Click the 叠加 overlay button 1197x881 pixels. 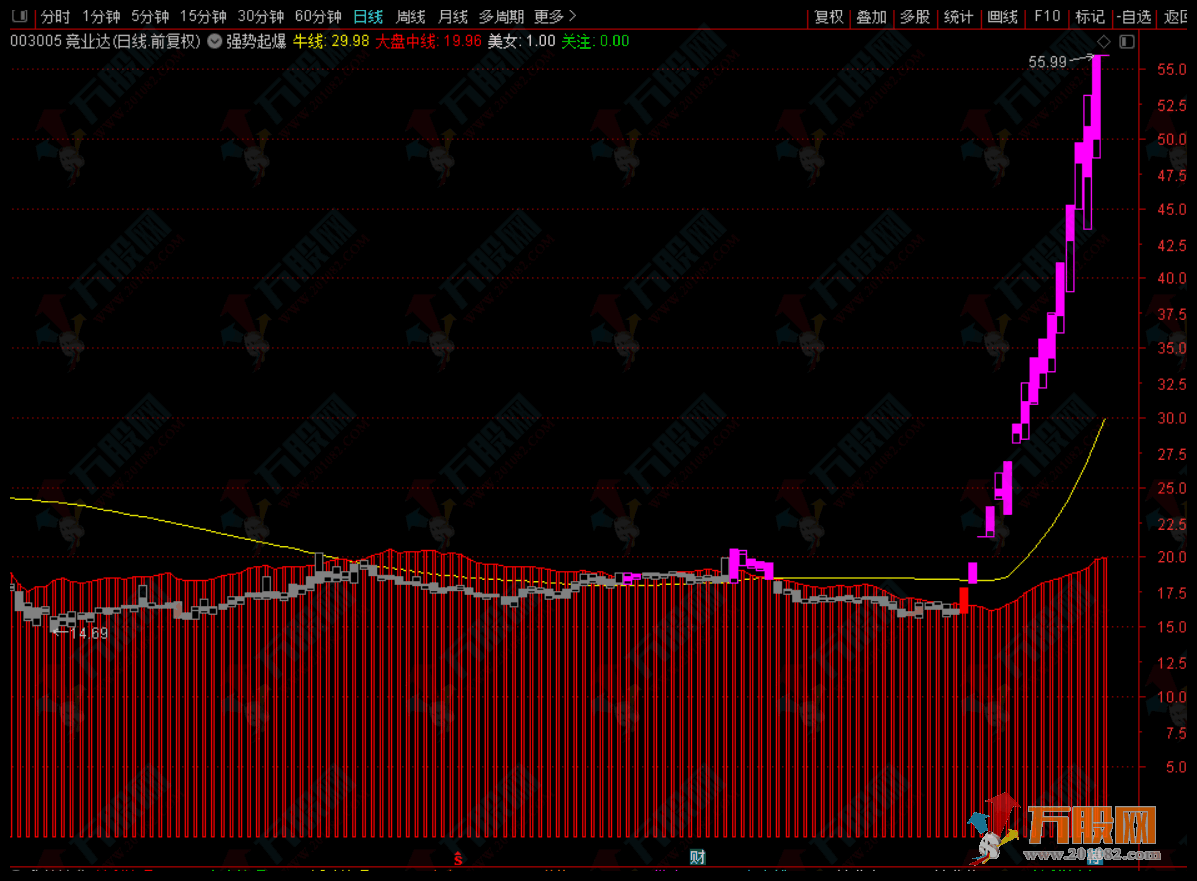coord(871,16)
